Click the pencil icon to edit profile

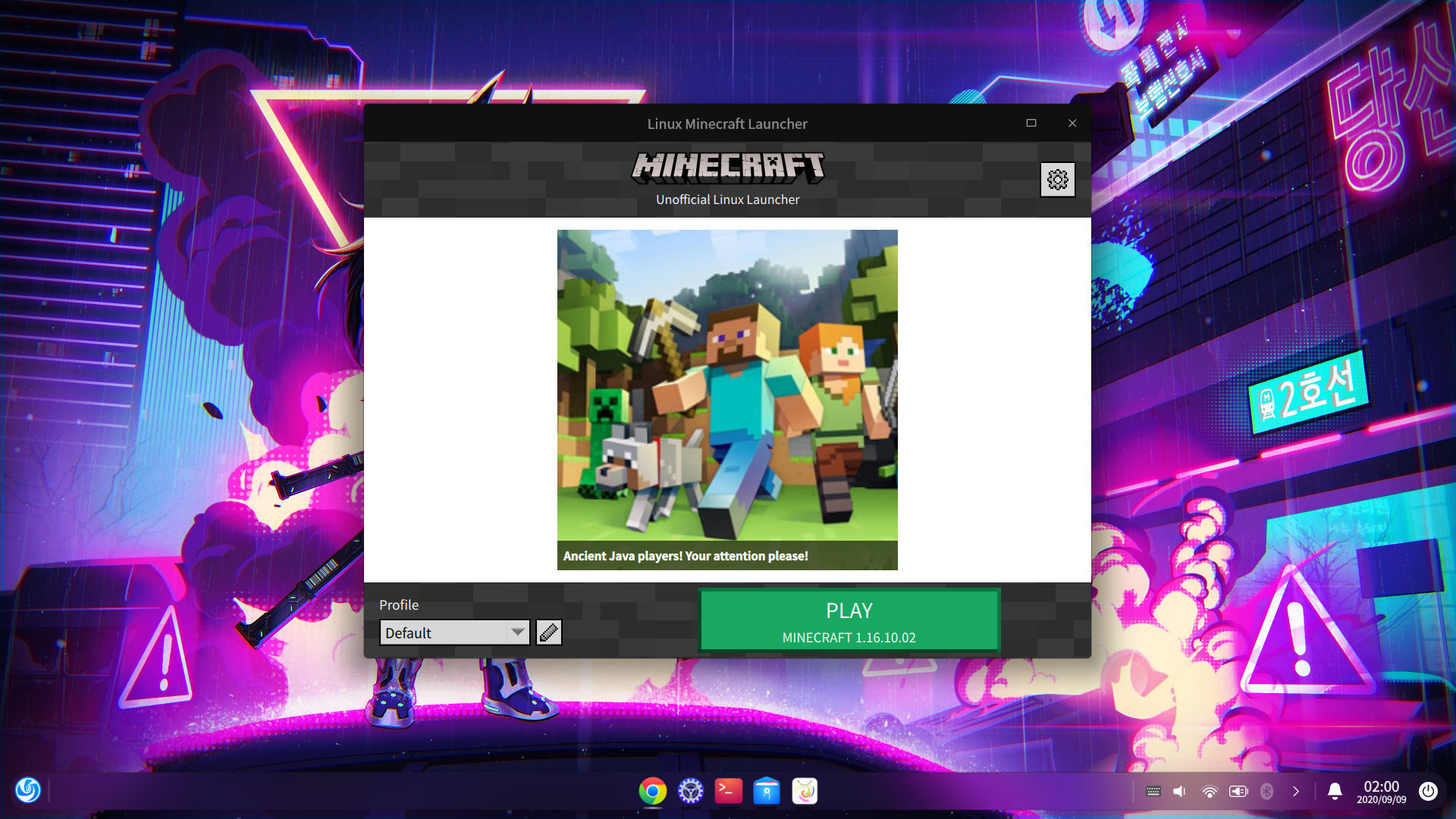(548, 632)
